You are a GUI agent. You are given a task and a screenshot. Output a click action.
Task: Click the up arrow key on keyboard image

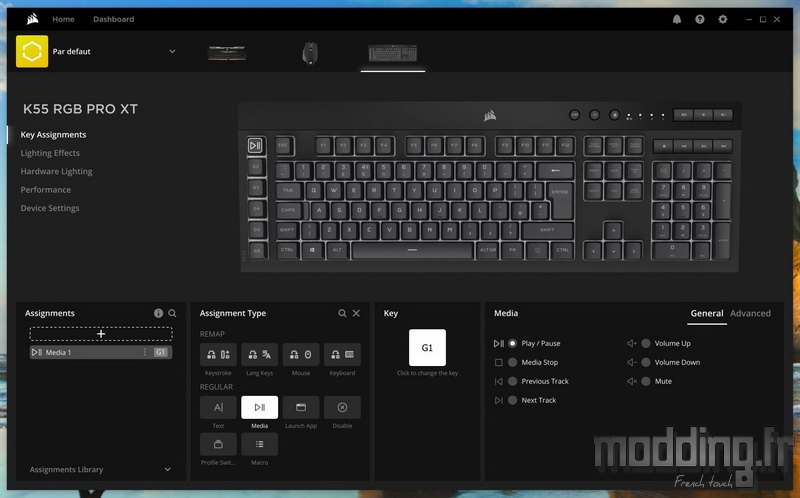[x=613, y=231]
